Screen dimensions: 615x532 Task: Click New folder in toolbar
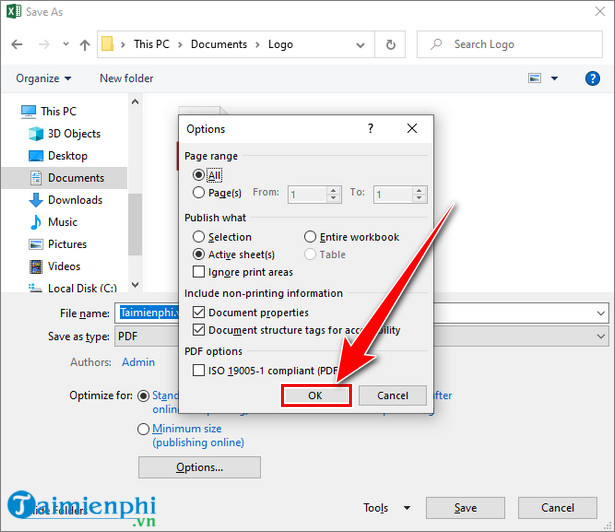click(126, 78)
